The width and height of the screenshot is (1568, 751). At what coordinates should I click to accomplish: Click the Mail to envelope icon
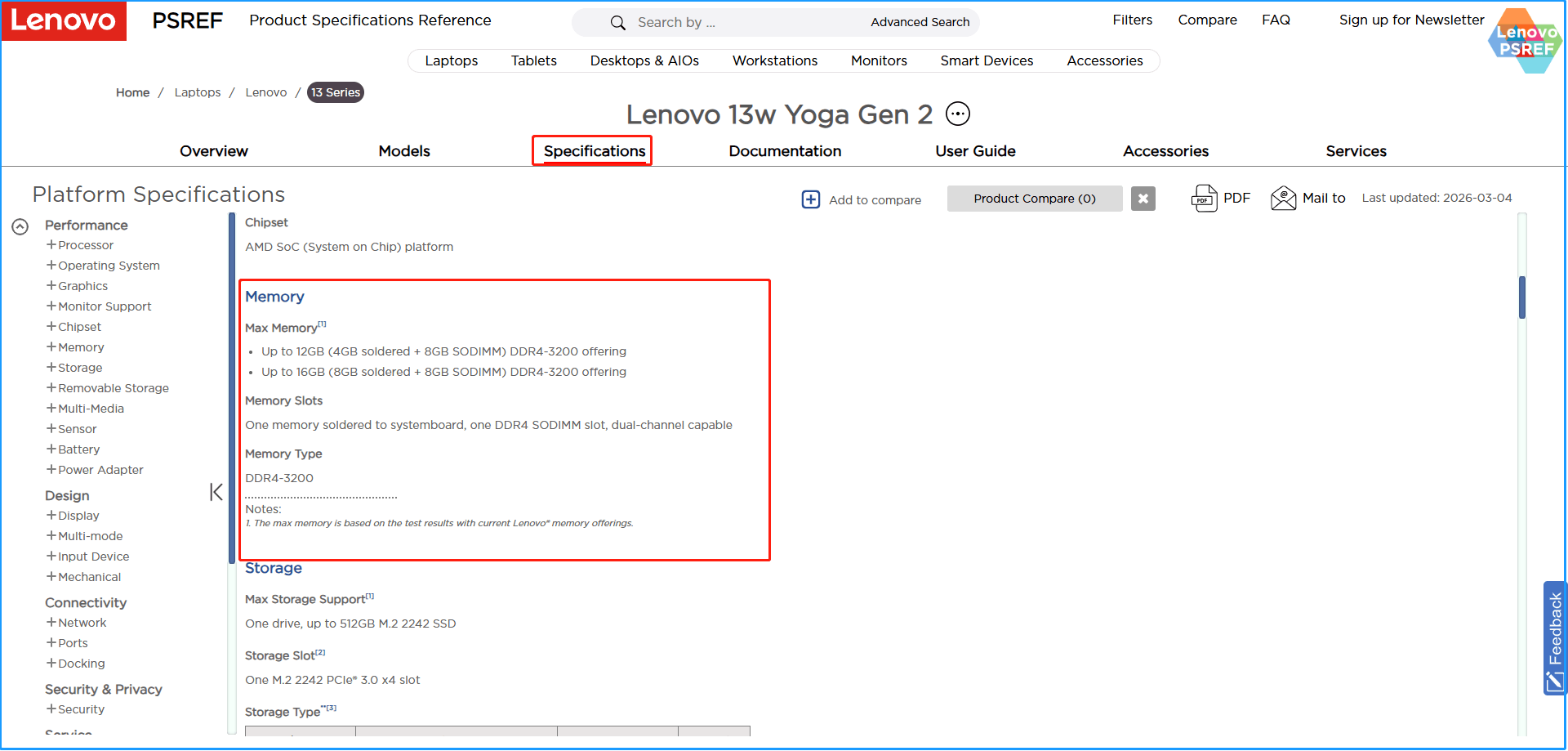coord(1284,198)
